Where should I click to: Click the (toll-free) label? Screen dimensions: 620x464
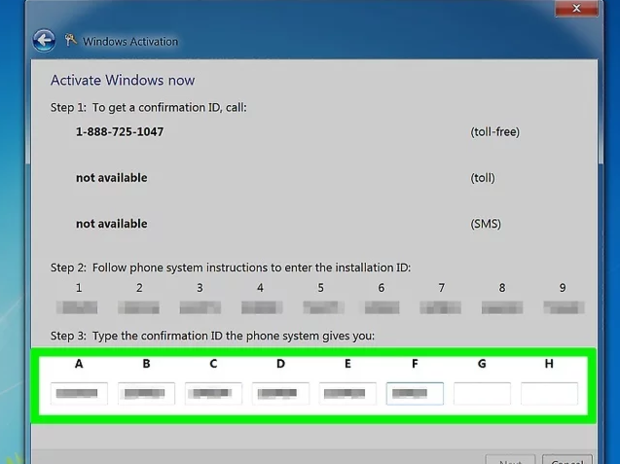pyautogui.click(x=495, y=132)
